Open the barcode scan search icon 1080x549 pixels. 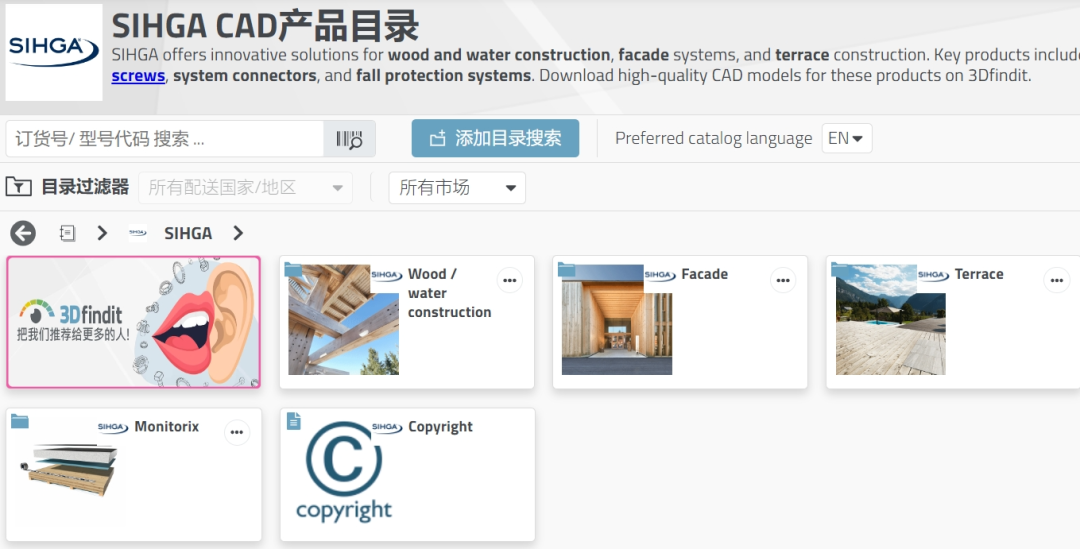[x=349, y=139]
